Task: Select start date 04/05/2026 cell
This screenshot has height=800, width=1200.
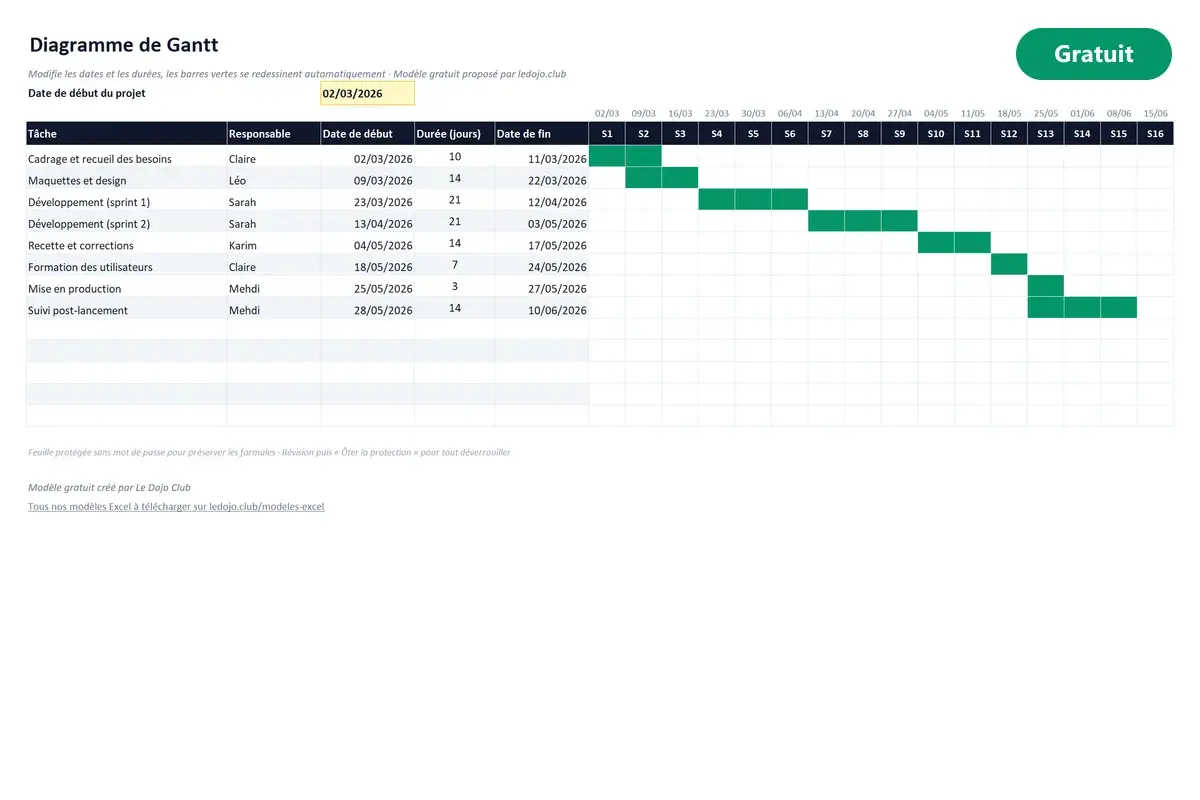Action: [367, 245]
